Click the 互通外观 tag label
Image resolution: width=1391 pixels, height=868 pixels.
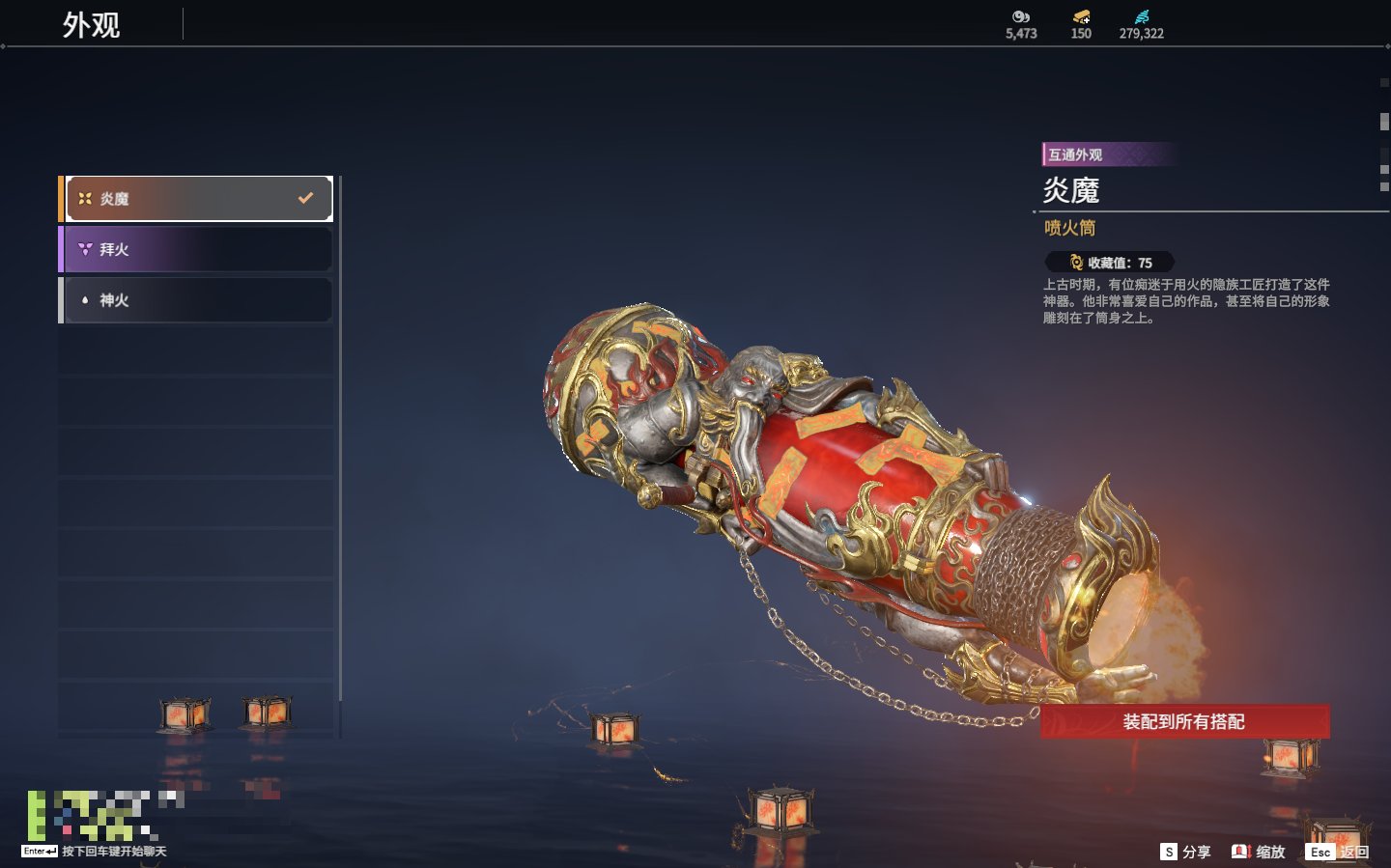pyautogui.click(x=1075, y=154)
